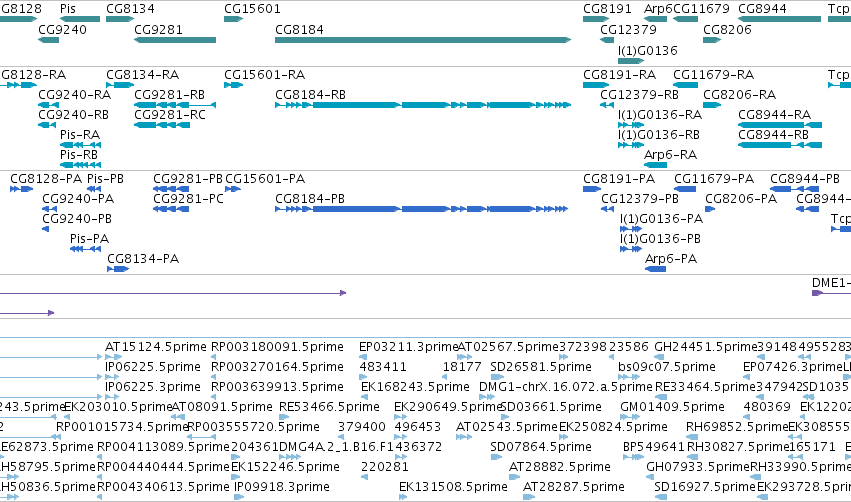
Task: Click the CG12379-RB transcript label
Action: 639,94
